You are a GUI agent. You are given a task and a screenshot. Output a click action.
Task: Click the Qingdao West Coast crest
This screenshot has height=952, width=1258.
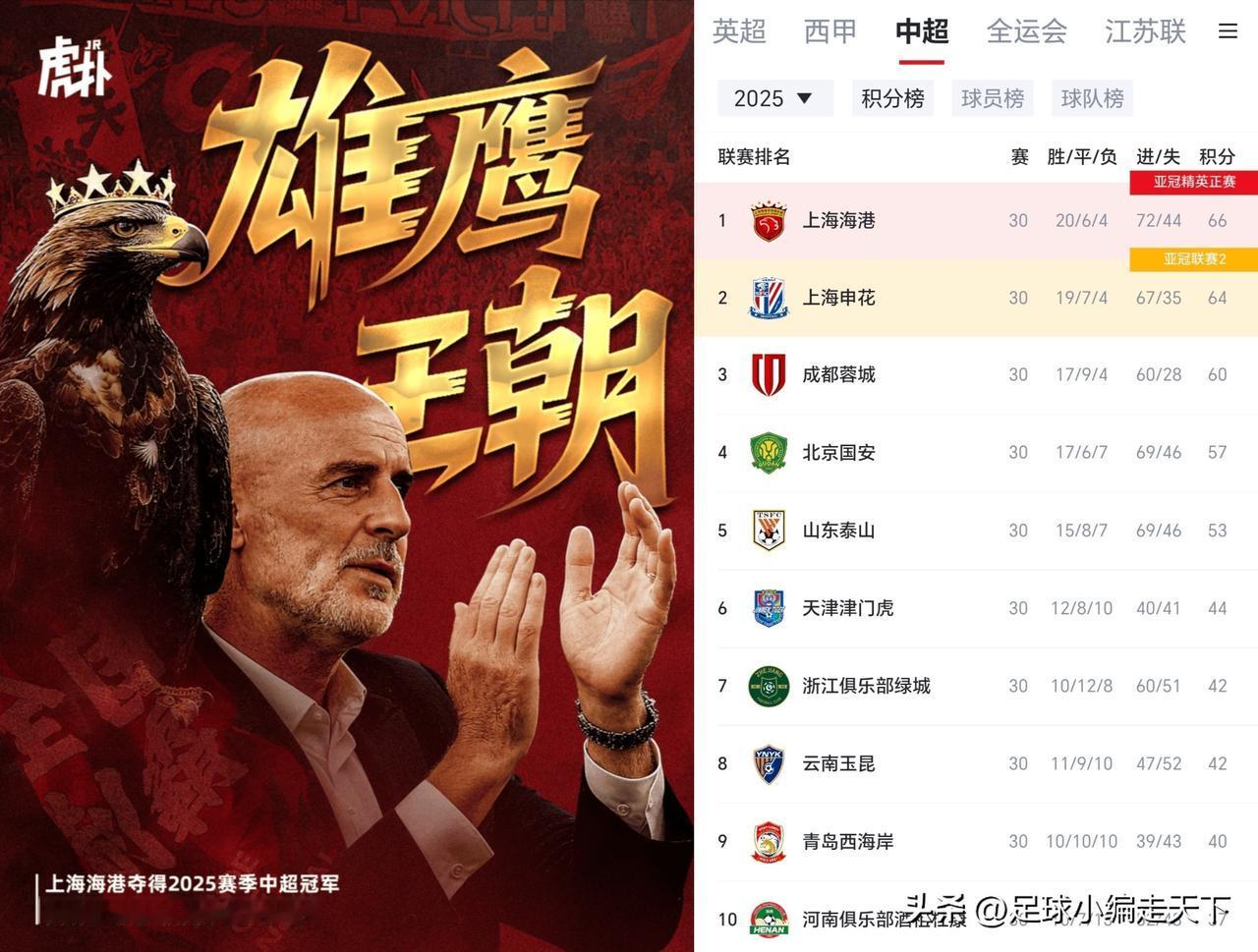point(769,841)
